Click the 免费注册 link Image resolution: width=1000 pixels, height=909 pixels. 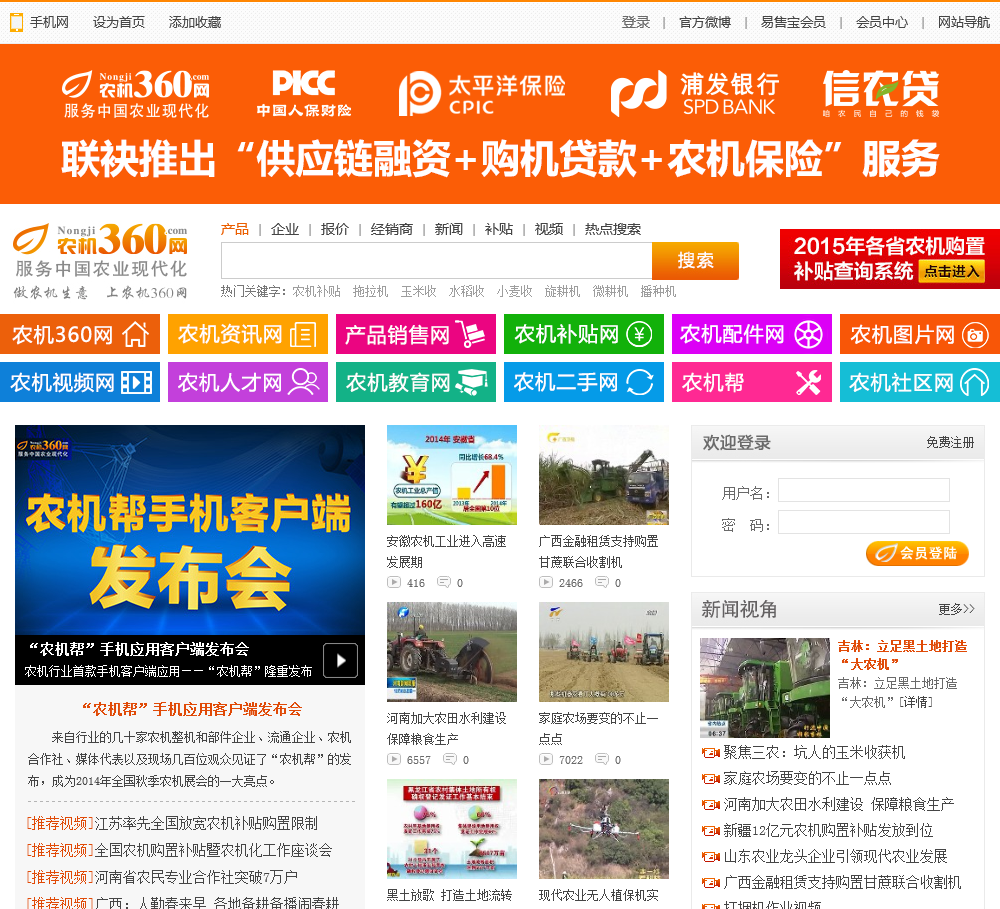pos(950,443)
